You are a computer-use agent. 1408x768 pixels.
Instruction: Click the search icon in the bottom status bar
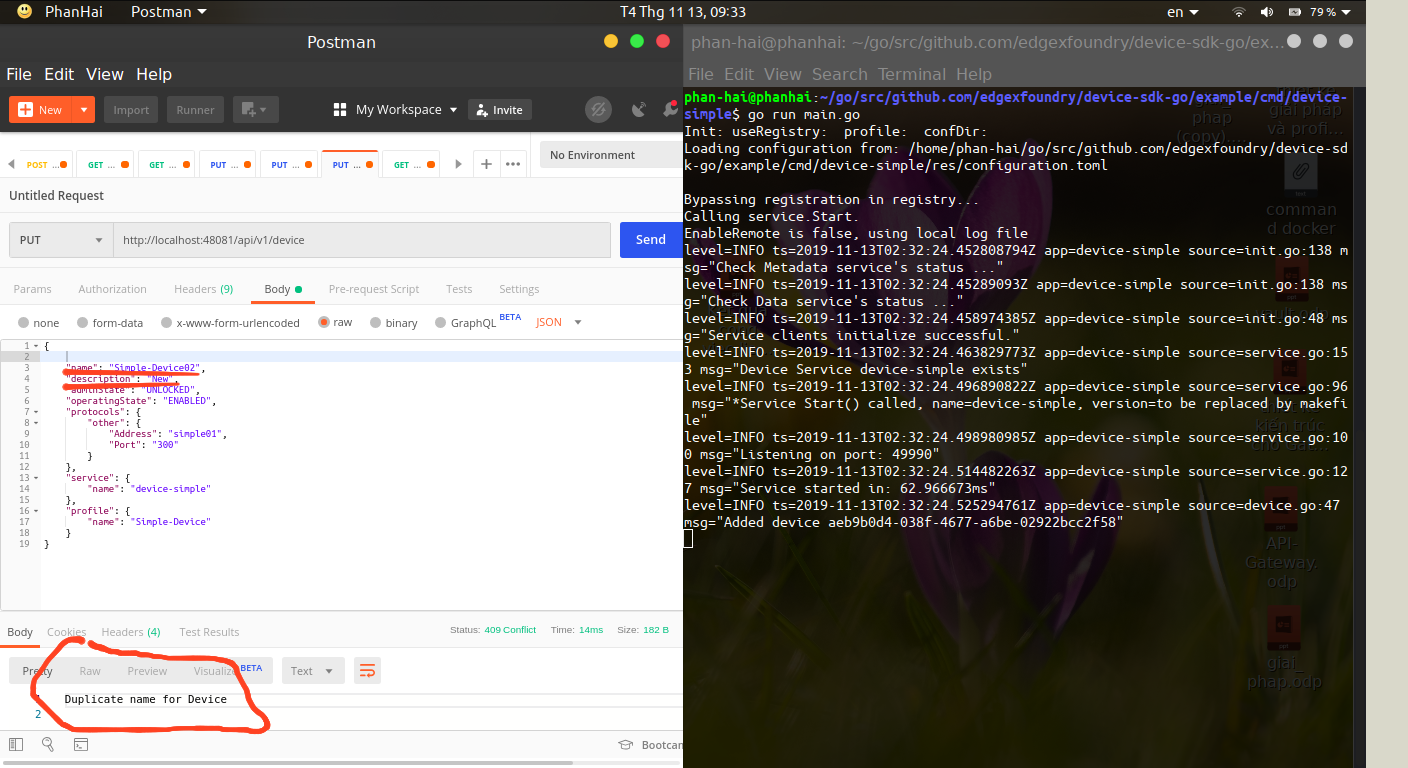pyautogui.click(x=47, y=744)
